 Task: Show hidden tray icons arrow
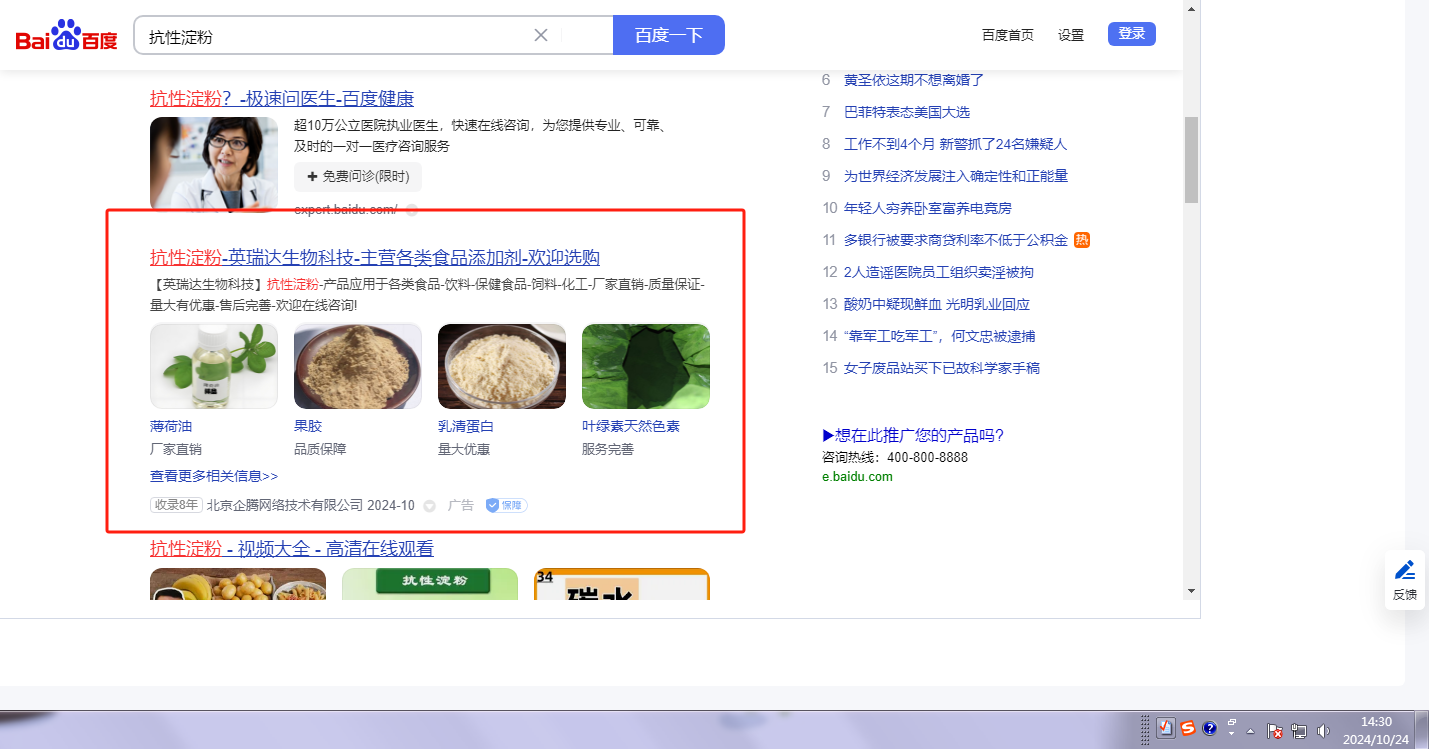coord(1250,731)
